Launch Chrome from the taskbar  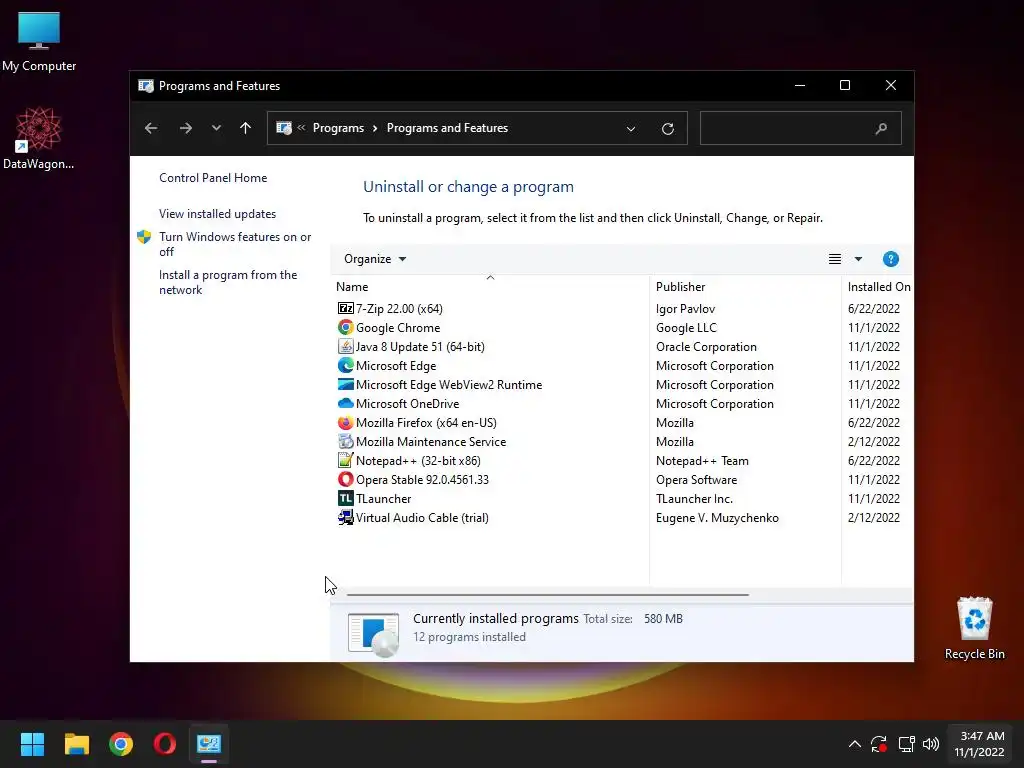click(x=121, y=744)
